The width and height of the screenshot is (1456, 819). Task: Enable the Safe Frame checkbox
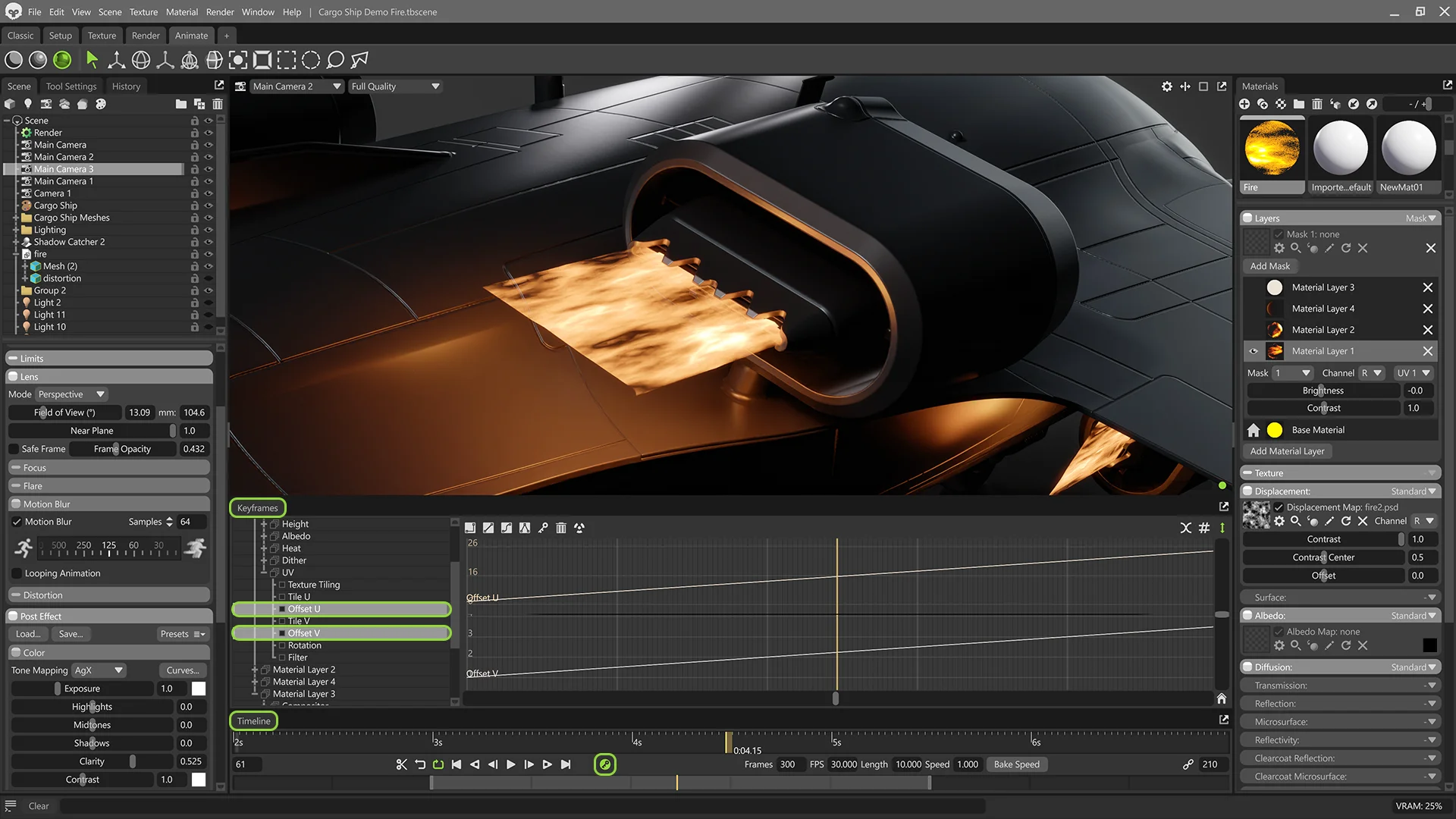(14, 449)
